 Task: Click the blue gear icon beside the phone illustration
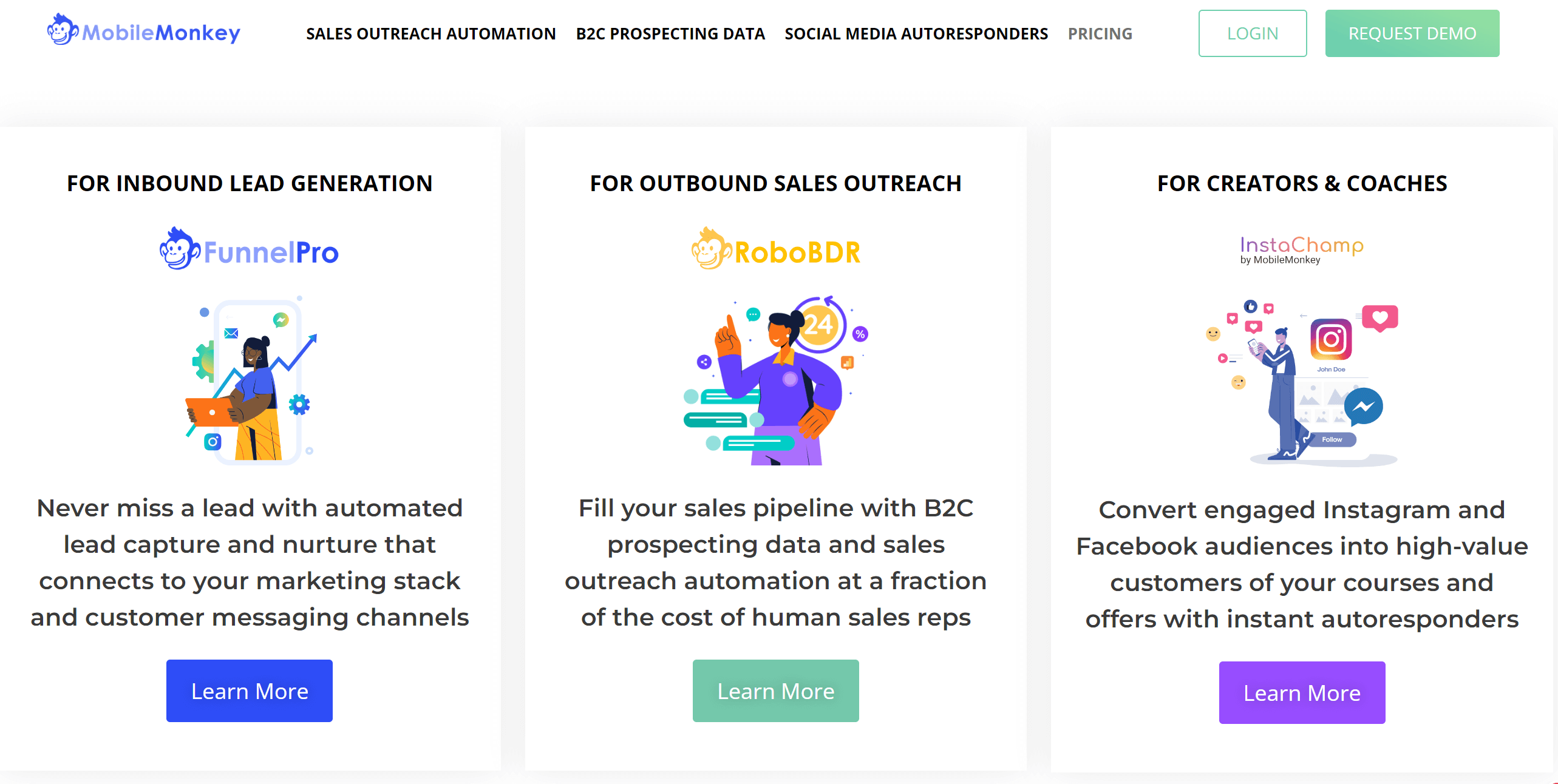(299, 404)
